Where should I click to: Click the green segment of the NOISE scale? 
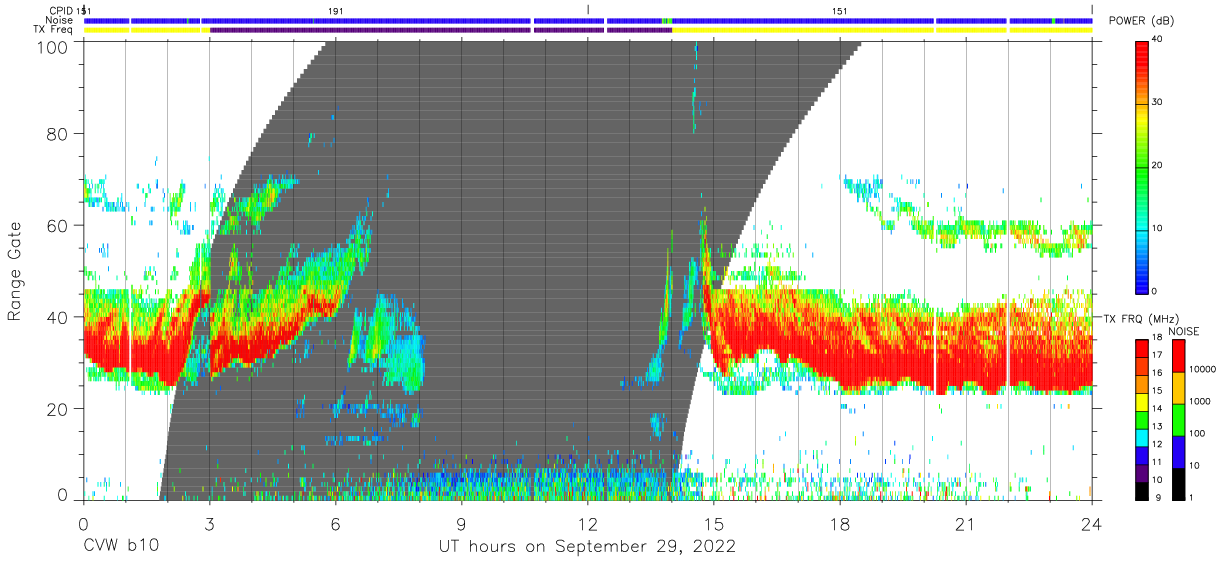coord(1179,418)
